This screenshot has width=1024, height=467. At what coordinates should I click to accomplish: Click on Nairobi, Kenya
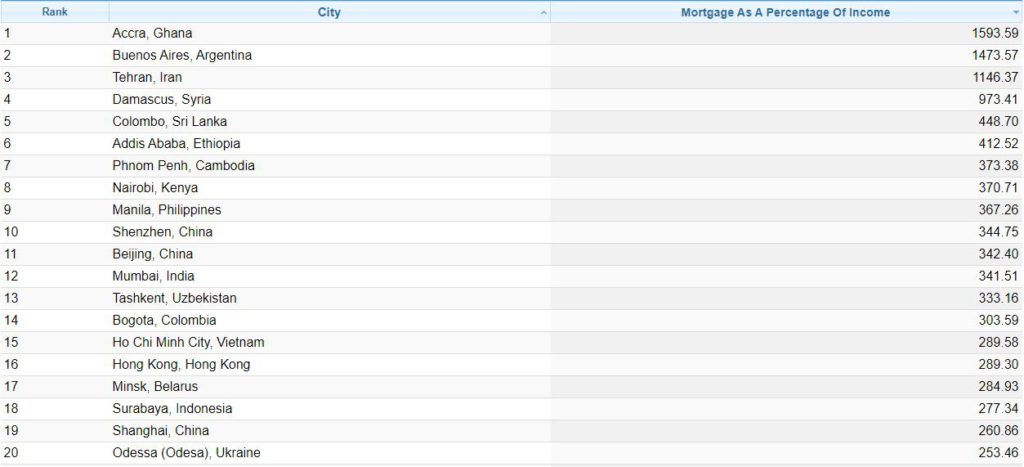(155, 187)
